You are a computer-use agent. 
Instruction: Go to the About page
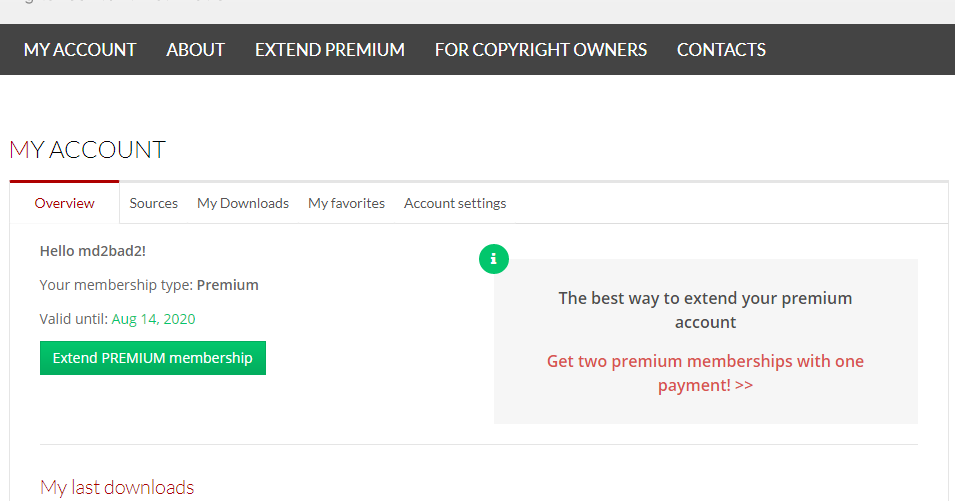[196, 50]
